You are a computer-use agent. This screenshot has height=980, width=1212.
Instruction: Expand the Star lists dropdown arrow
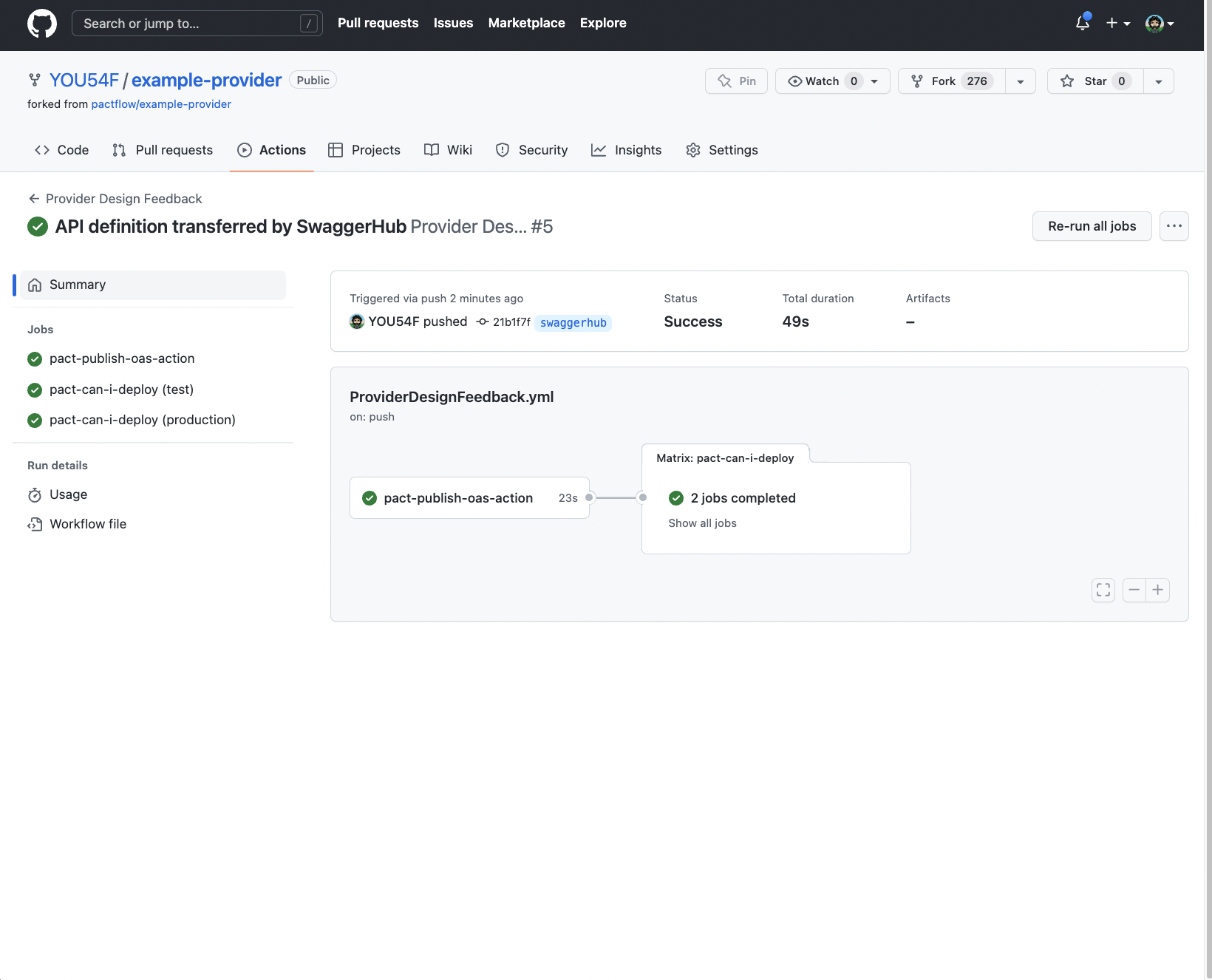pyautogui.click(x=1158, y=81)
